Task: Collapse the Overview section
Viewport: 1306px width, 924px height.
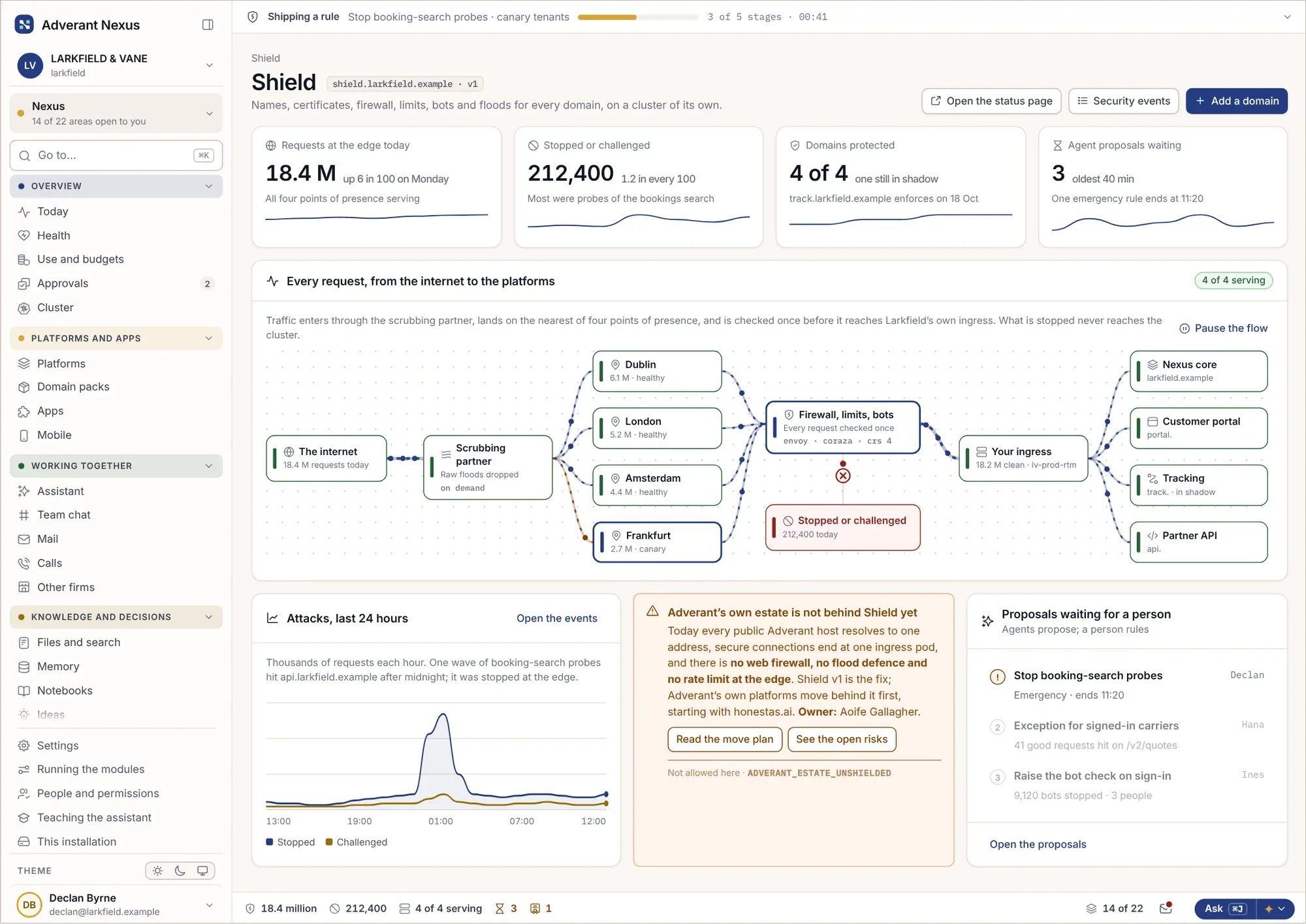Action: 116,186
